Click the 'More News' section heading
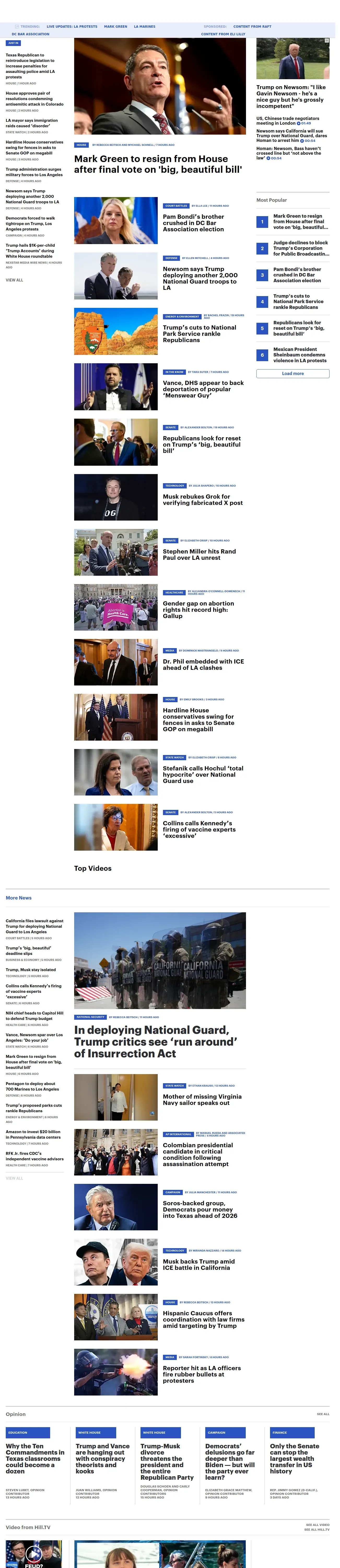 click(19, 898)
